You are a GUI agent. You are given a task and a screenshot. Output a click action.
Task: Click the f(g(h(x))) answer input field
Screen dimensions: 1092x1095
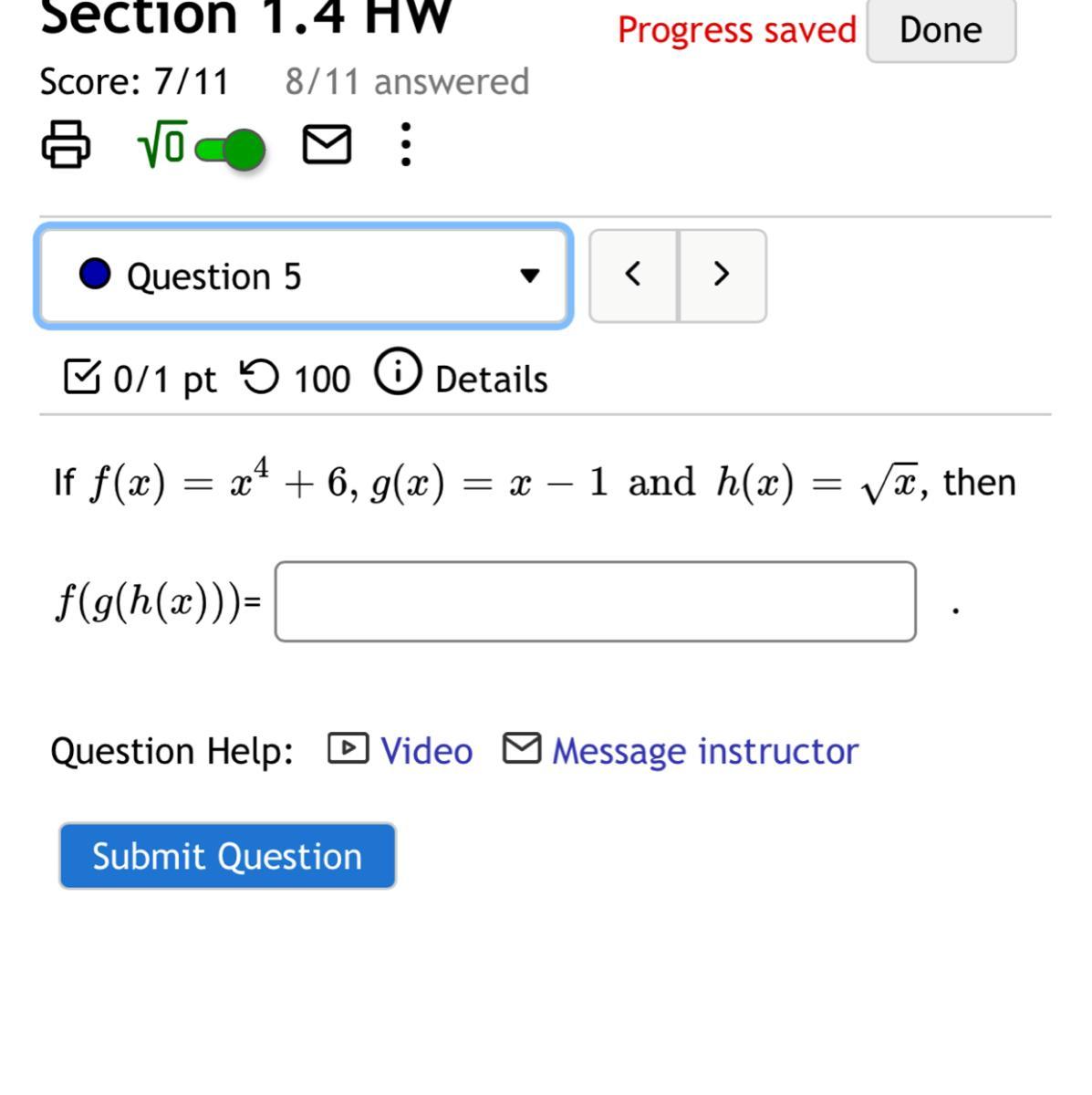[x=595, y=601]
